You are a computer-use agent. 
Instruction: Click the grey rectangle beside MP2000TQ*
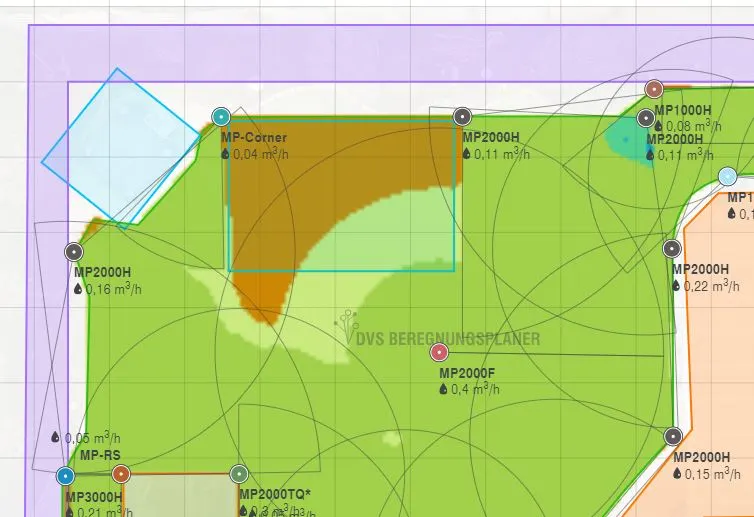(x=180, y=495)
